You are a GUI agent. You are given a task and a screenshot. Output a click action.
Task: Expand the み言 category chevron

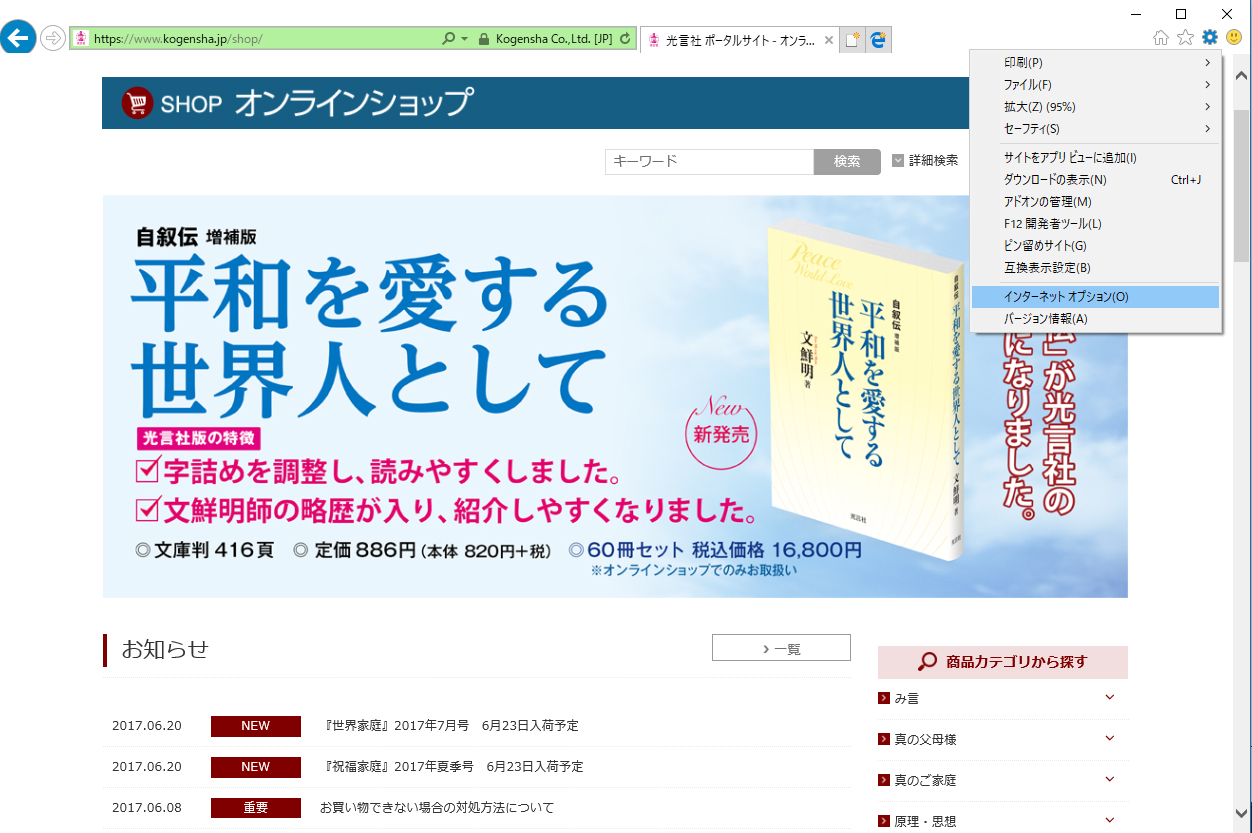click(x=1110, y=698)
